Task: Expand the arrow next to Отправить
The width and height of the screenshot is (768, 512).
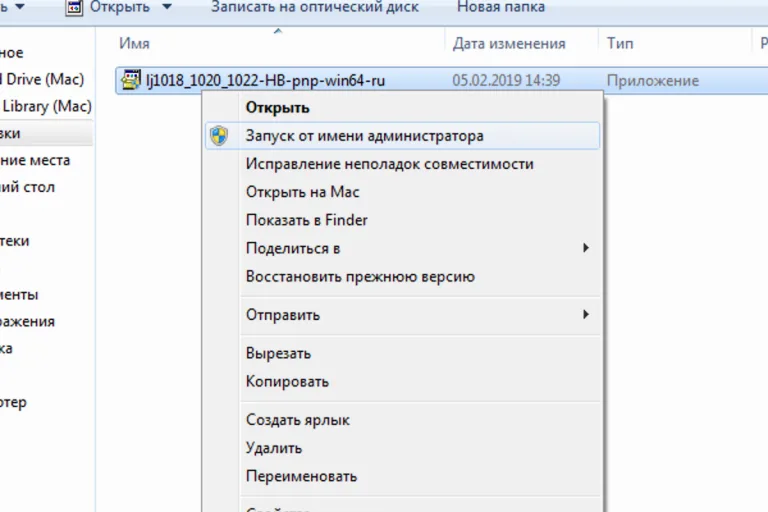Action: pyautogui.click(x=586, y=315)
